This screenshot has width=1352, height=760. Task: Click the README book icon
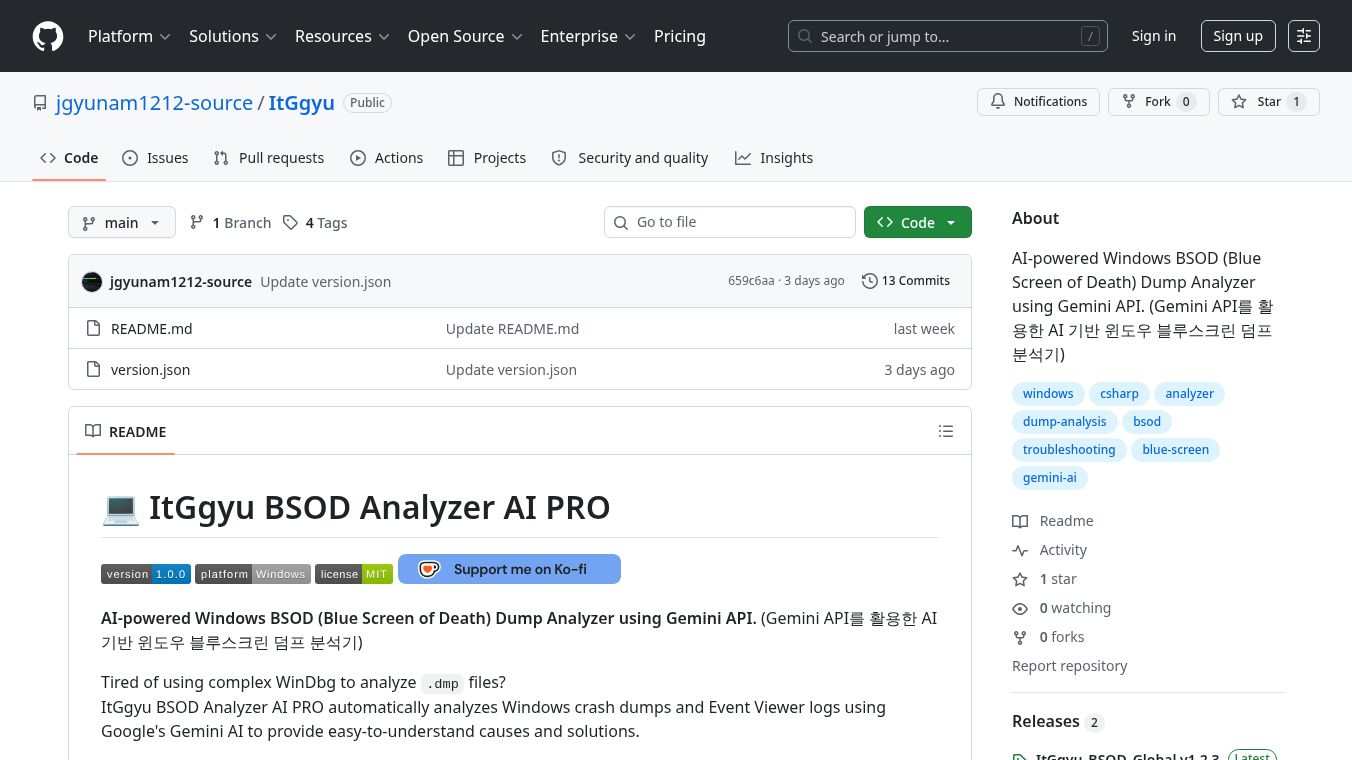click(93, 431)
